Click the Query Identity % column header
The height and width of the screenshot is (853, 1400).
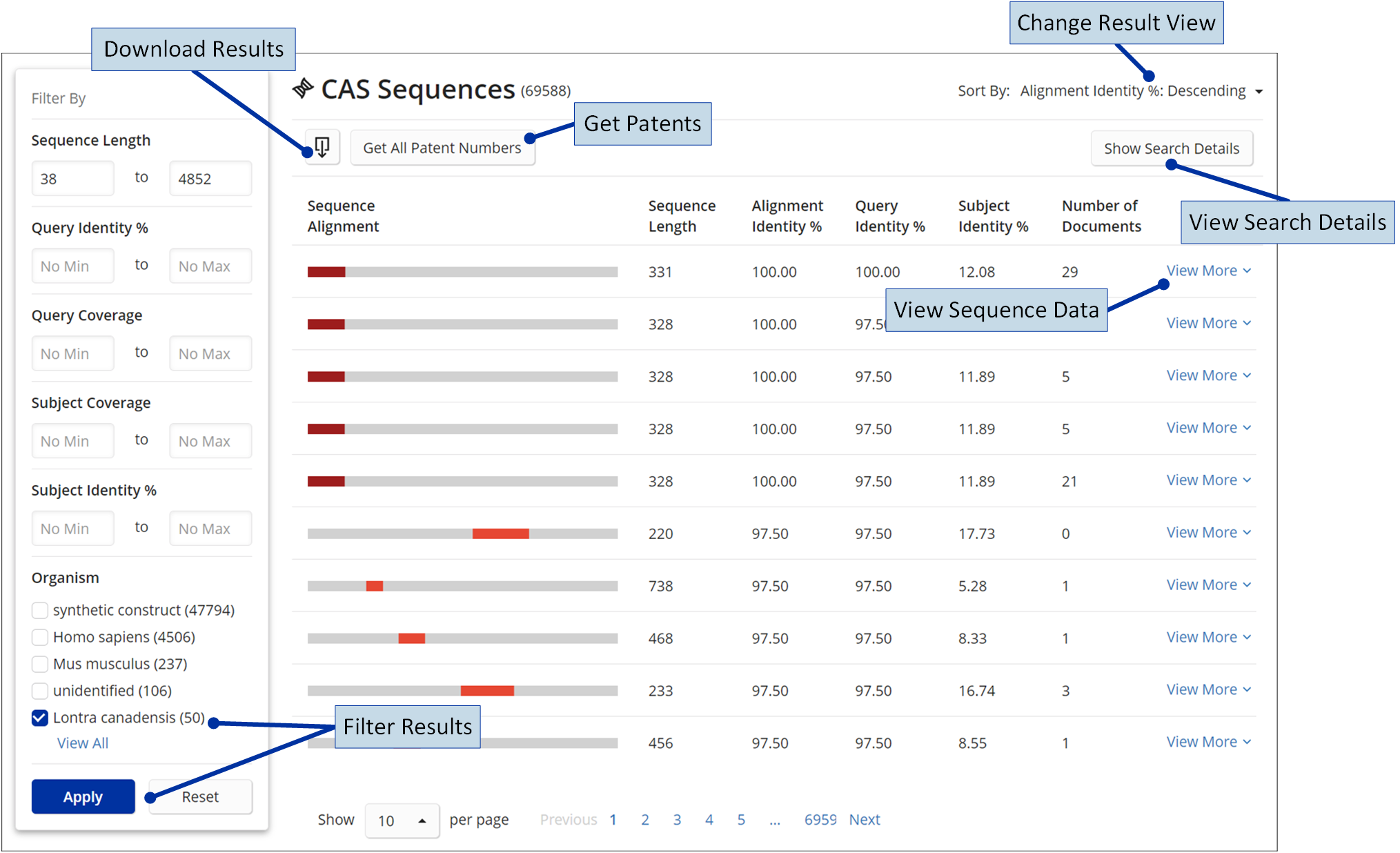(x=890, y=216)
